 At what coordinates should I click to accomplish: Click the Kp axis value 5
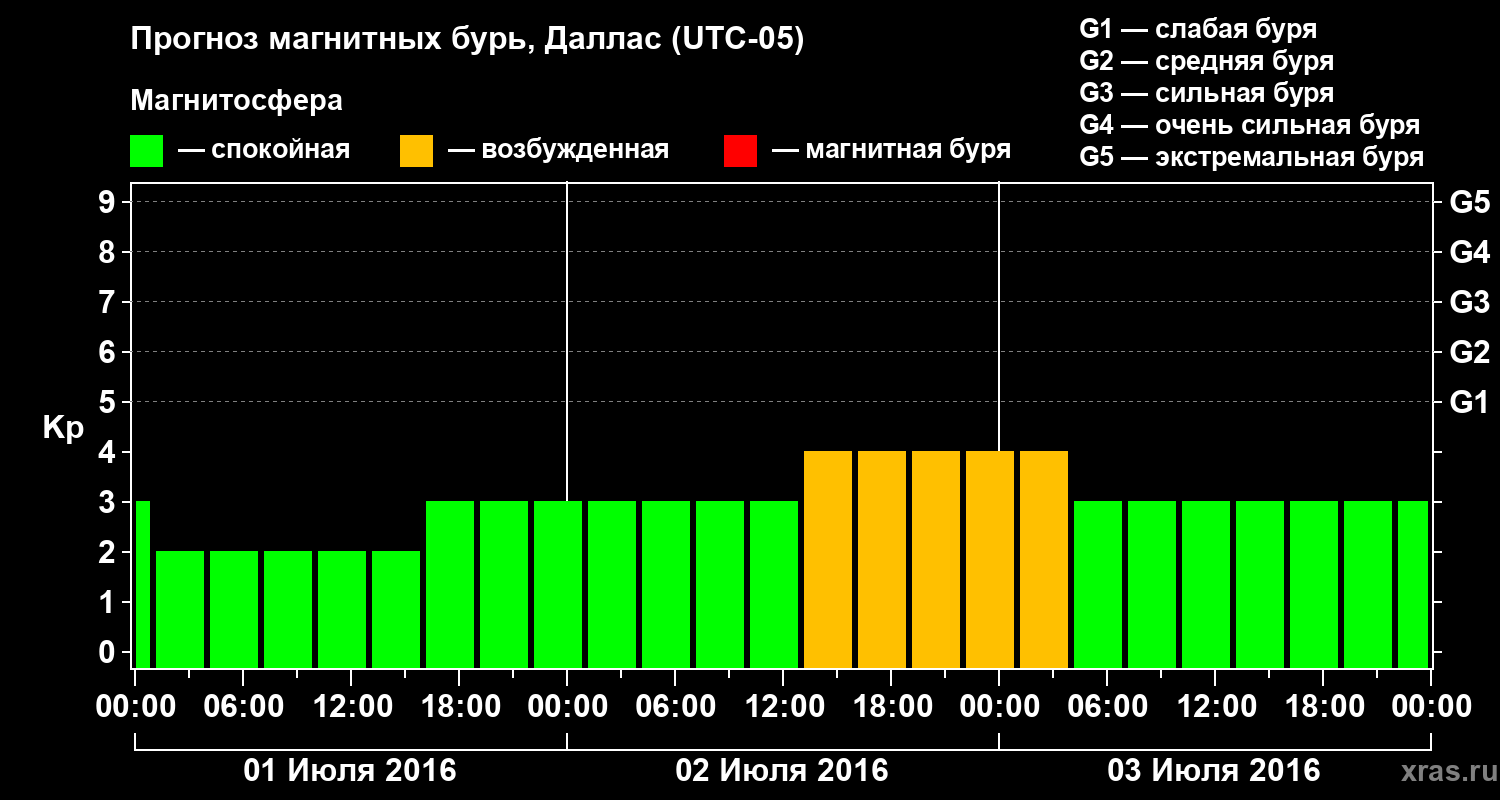click(x=109, y=402)
